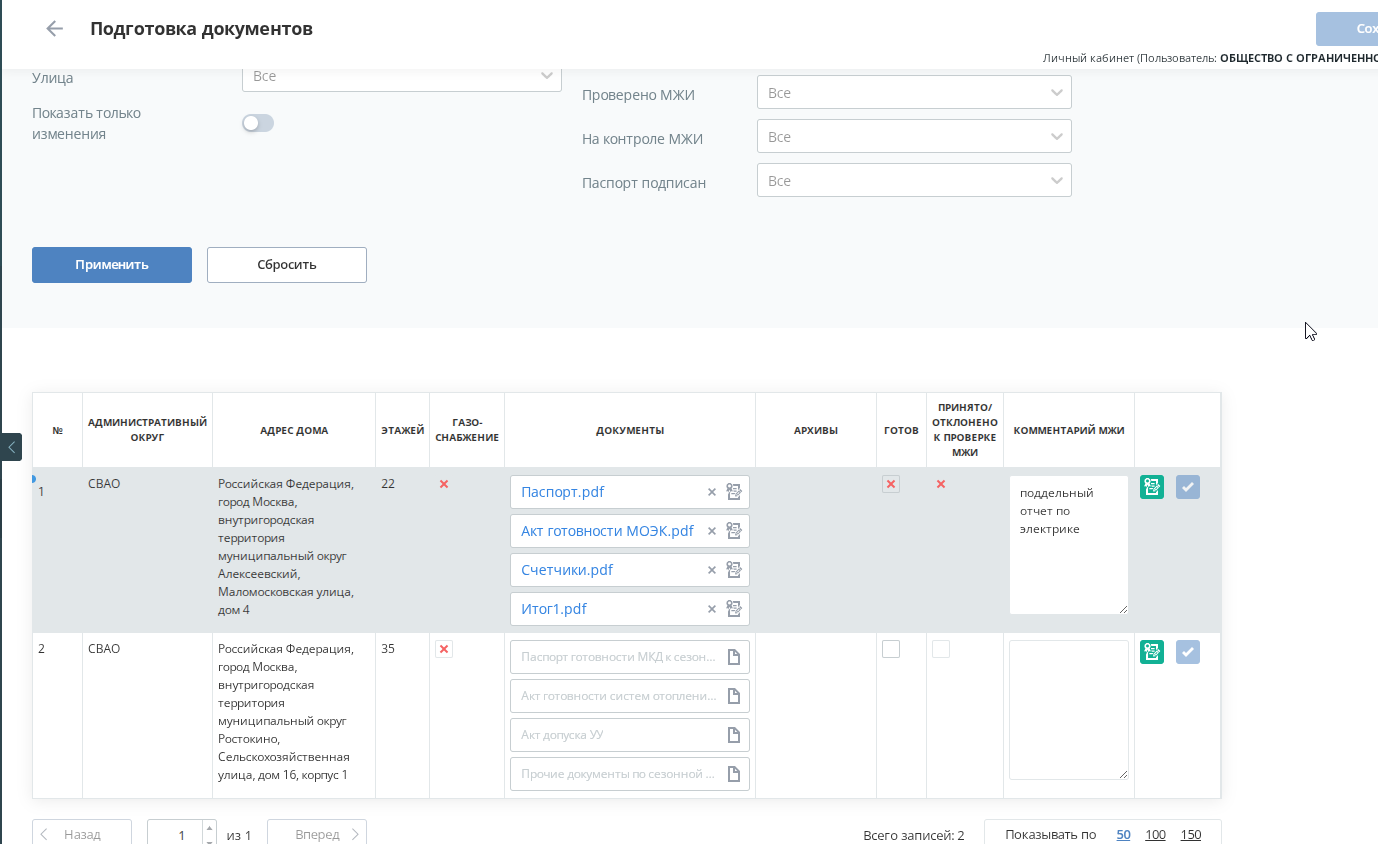Click the МЖИ comment text area in row 2
This screenshot has height=844, width=1378.
point(1069,710)
